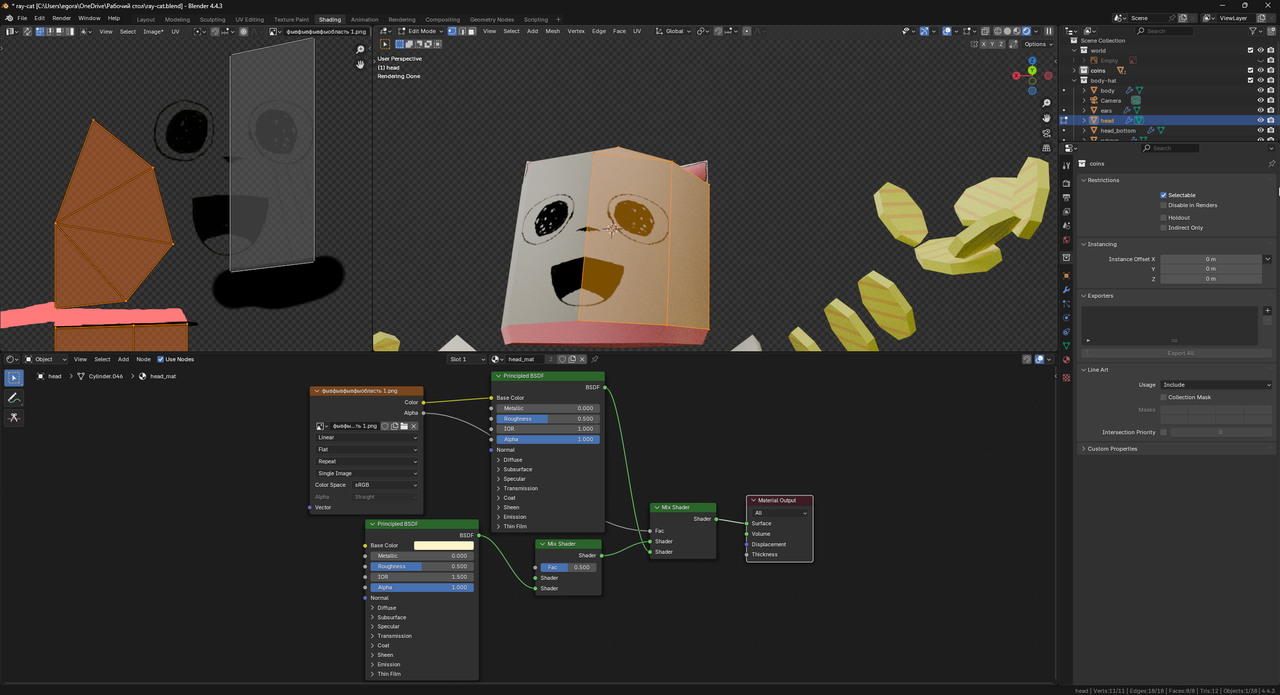Viewport: 1280px width, 695px height.
Task: Open the Mesh menu in 3D viewport
Action: coord(552,31)
